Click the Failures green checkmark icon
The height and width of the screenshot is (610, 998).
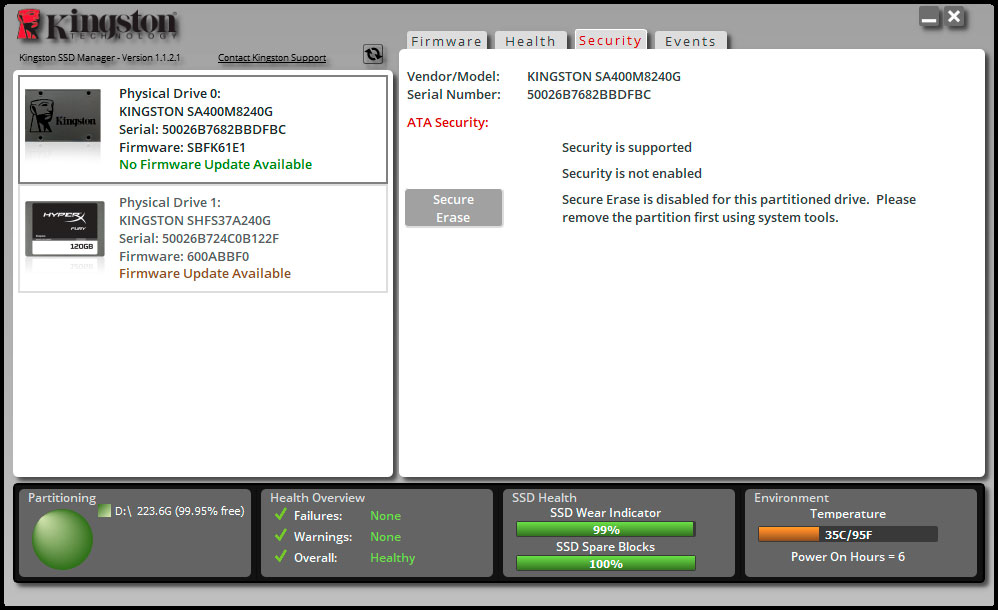pos(280,514)
